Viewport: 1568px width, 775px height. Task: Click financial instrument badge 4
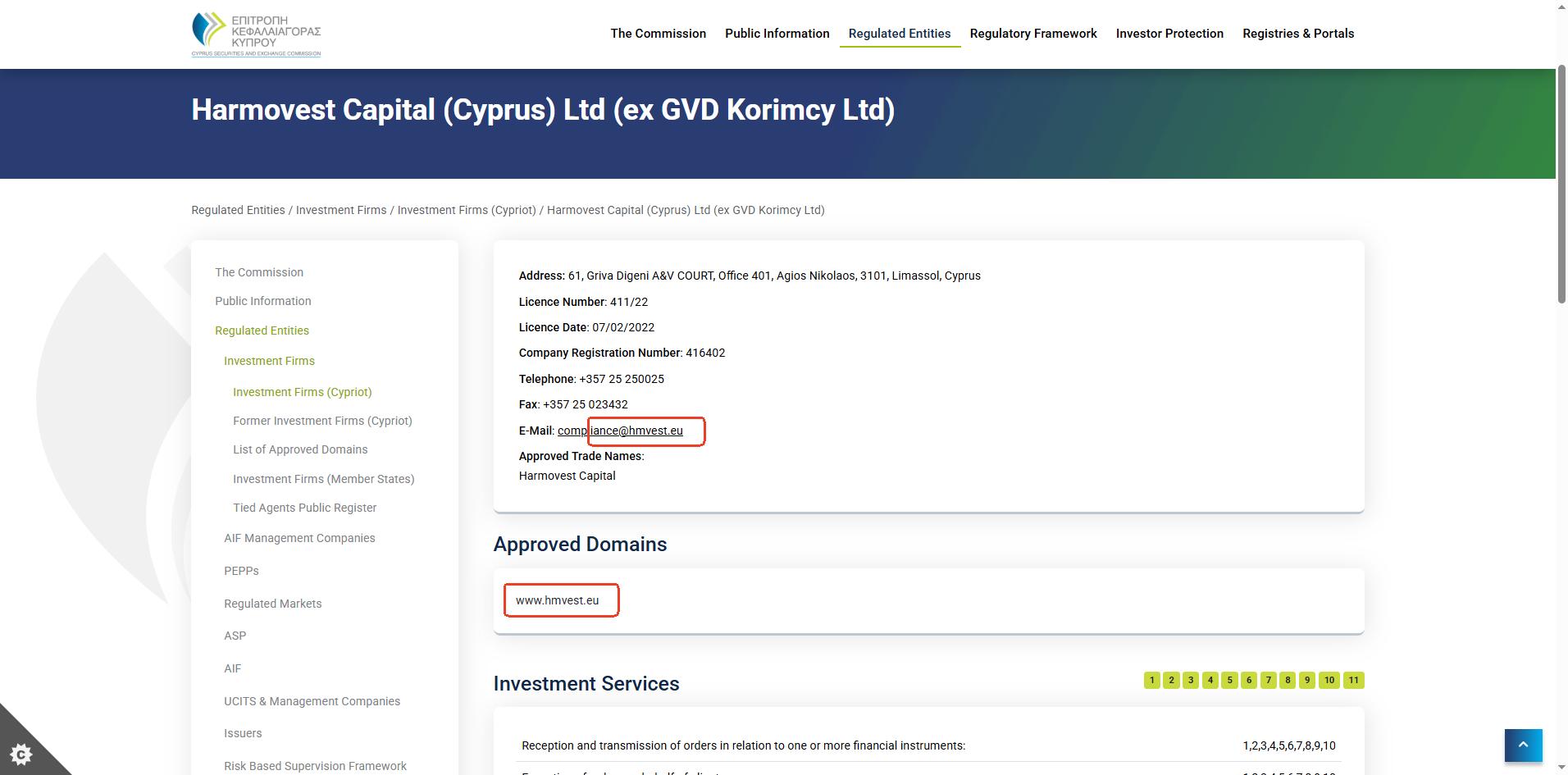coord(1210,680)
